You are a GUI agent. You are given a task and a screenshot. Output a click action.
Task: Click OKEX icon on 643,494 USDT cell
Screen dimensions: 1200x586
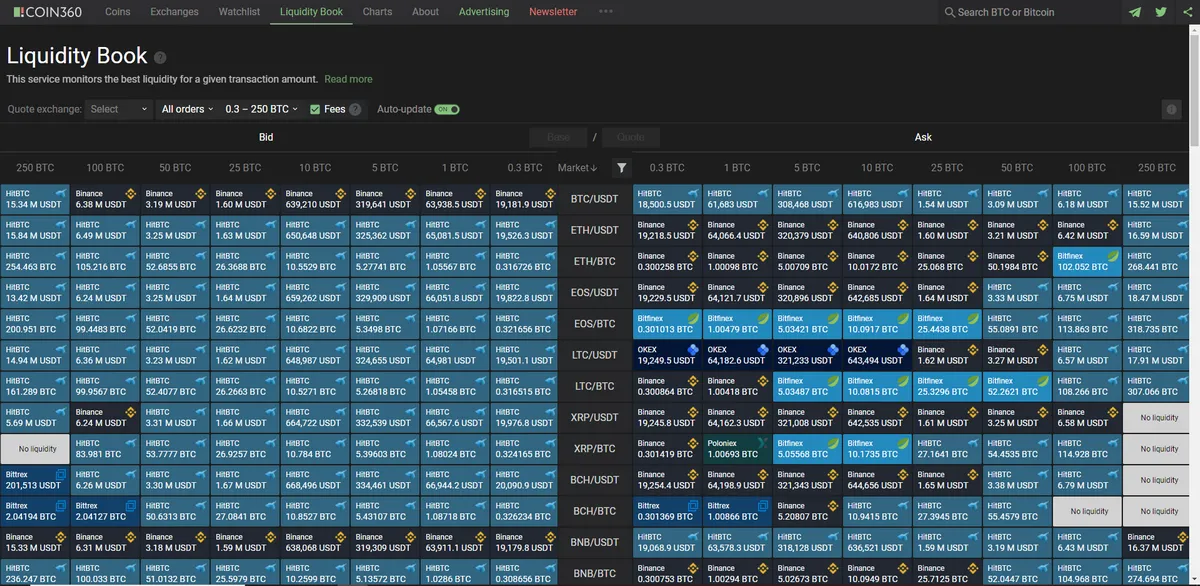coord(902,349)
